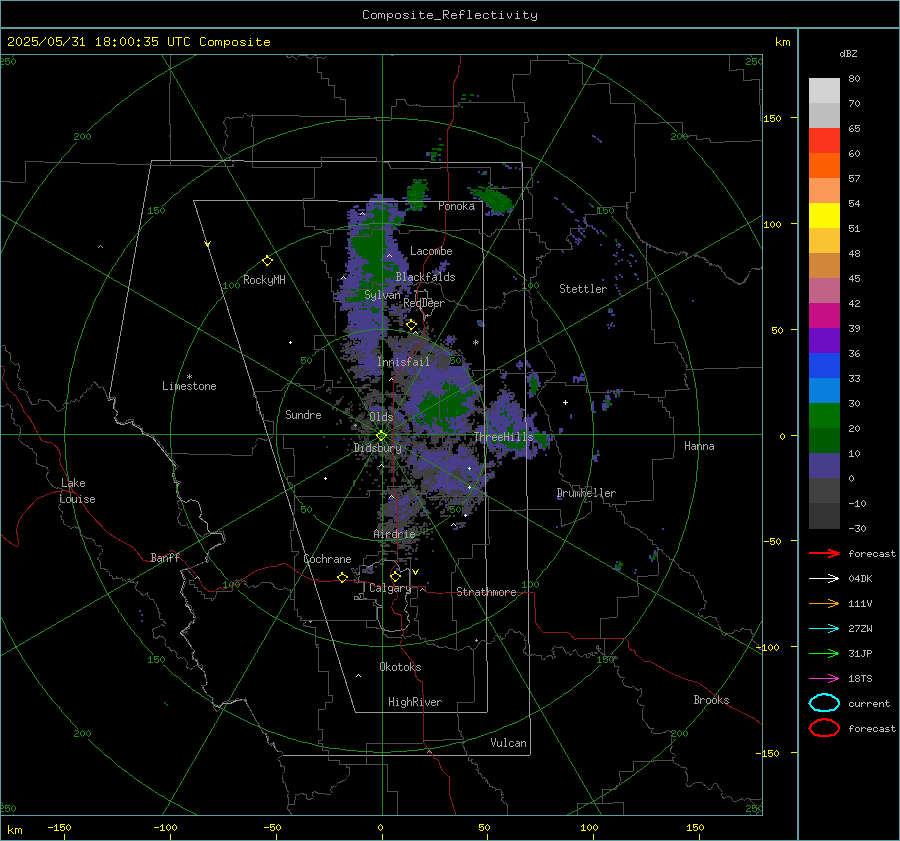Select the bright yellow 51–54 dBZ swatch

[x=824, y=215]
